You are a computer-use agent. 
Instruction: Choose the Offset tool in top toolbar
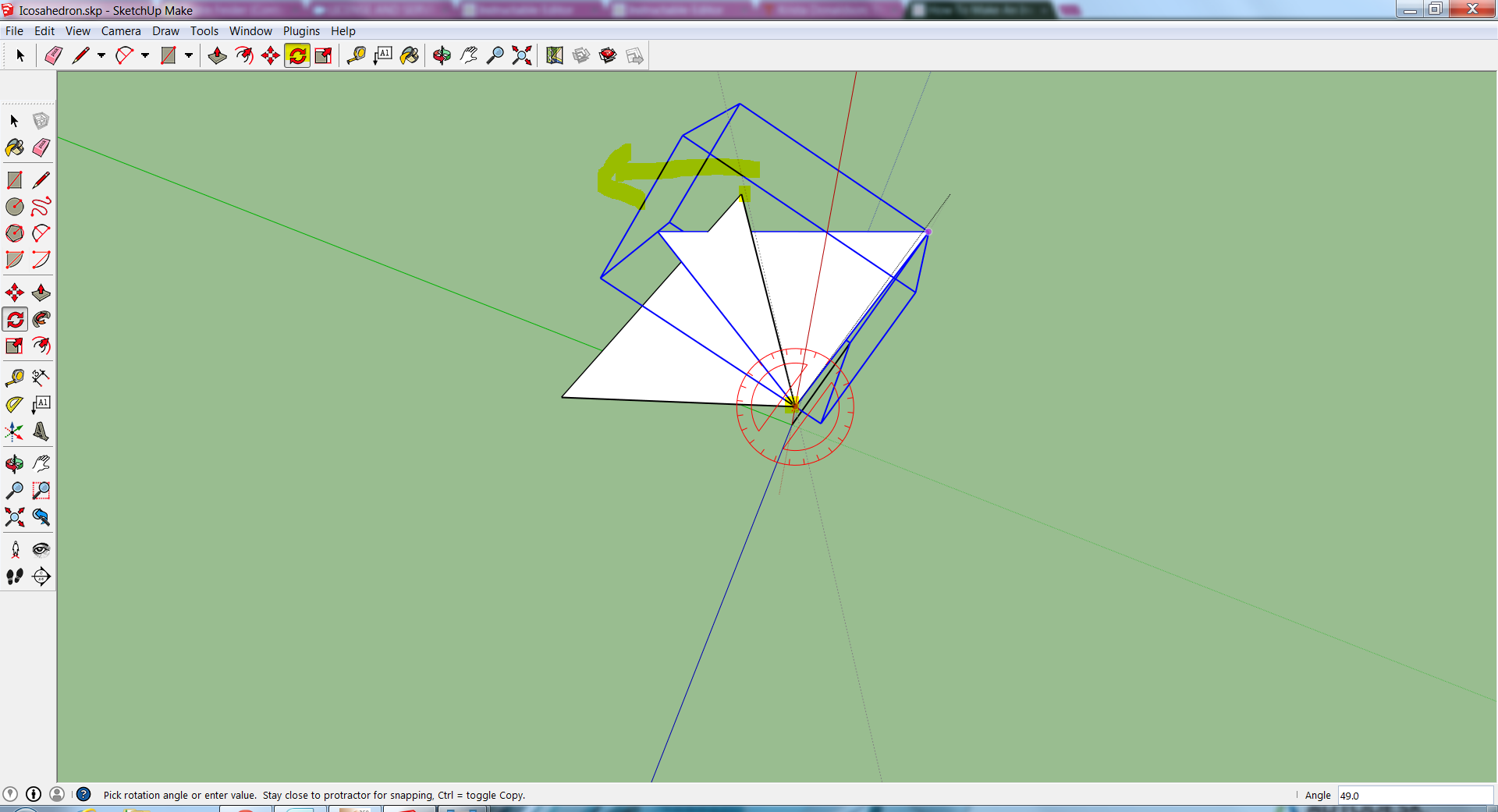click(244, 55)
